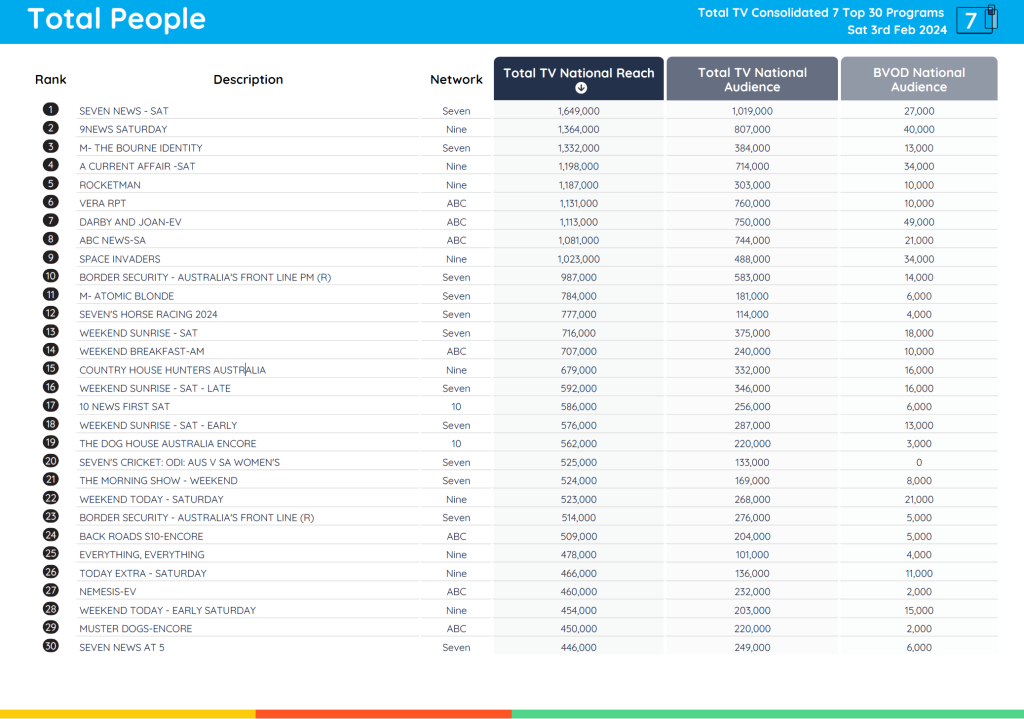Click the clipboard icon beside the page number
1024x719 pixels.
tap(991, 18)
